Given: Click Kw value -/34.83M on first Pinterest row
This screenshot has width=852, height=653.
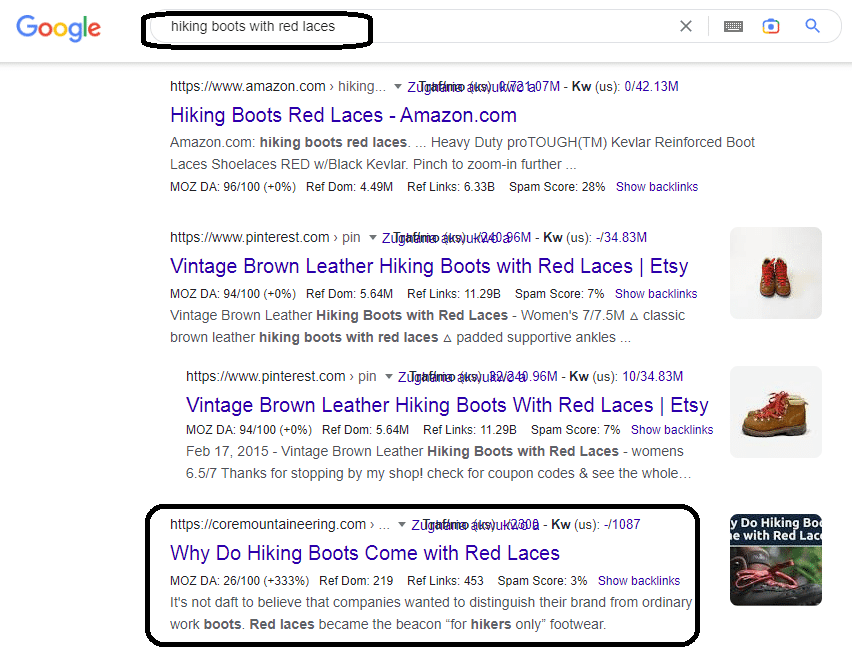Looking at the screenshot, I should coord(621,237).
